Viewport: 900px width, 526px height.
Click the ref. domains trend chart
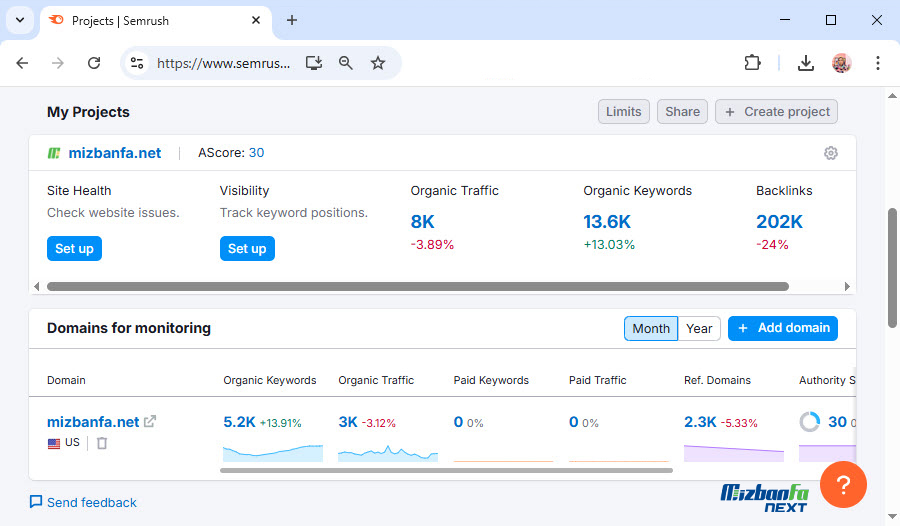pyautogui.click(x=734, y=453)
